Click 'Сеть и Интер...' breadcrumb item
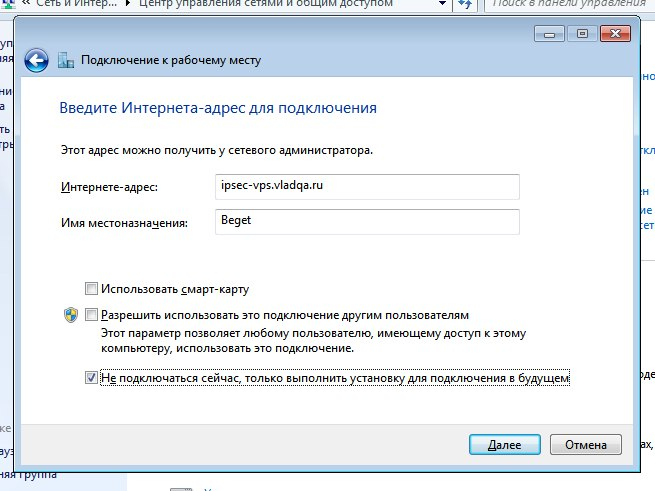Viewport: 655px width, 491px height. [x=76, y=4]
